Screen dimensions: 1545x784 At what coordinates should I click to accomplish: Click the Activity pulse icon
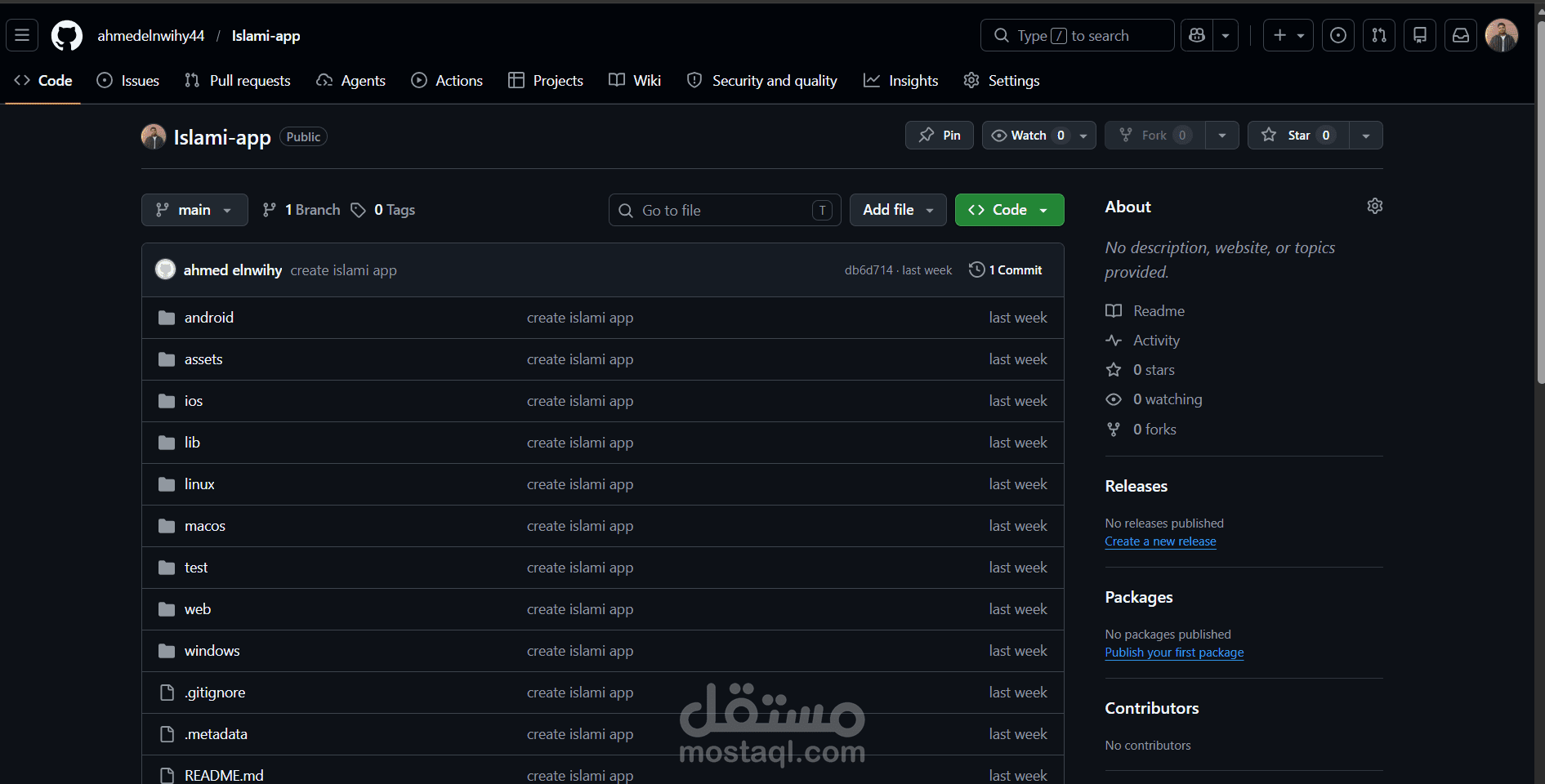(1114, 341)
